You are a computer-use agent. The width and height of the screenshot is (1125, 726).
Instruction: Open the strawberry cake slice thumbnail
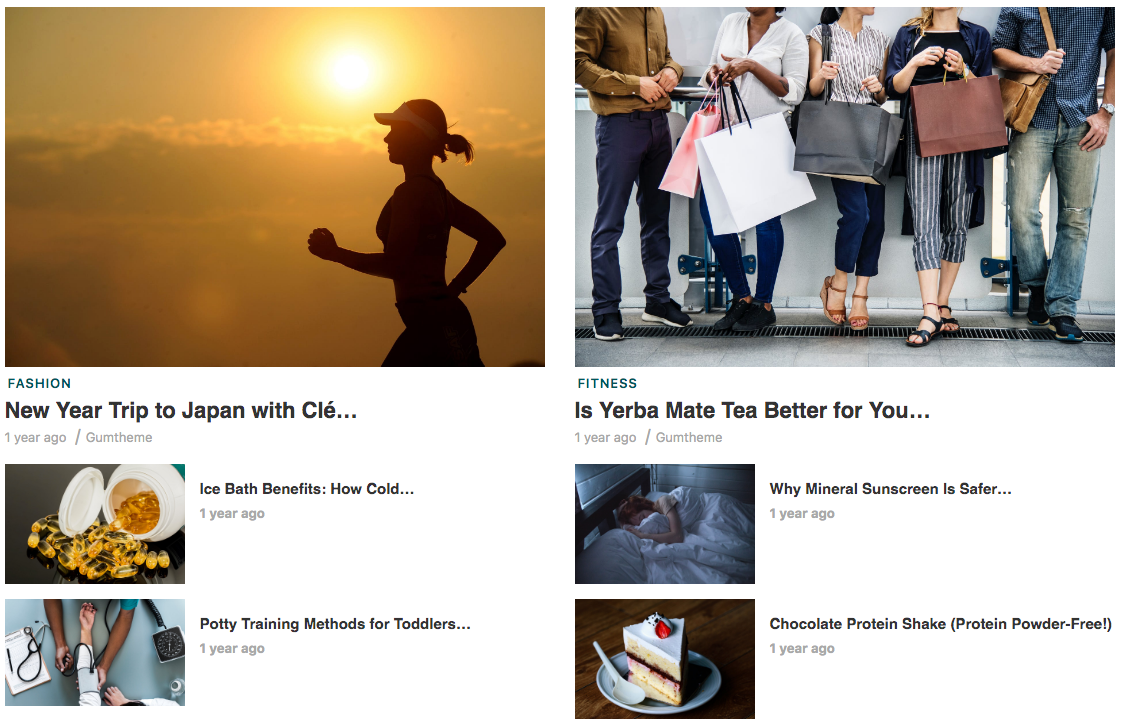click(x=664, y=659)
